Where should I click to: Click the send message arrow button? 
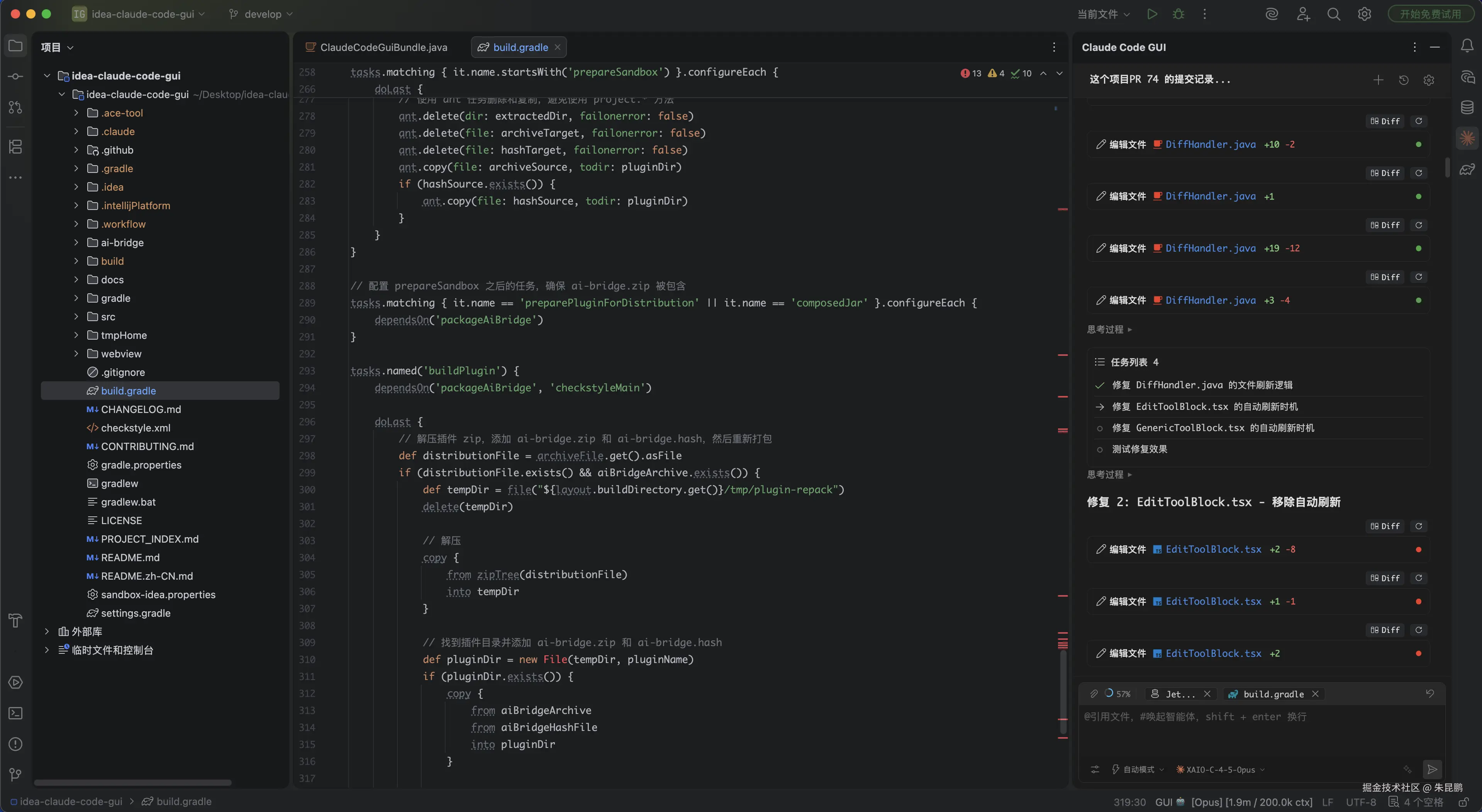click(x=1432, y=769)
